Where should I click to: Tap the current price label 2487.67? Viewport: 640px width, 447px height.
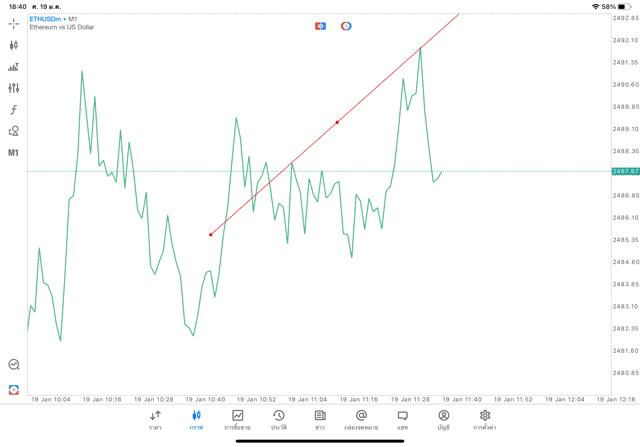626,171
